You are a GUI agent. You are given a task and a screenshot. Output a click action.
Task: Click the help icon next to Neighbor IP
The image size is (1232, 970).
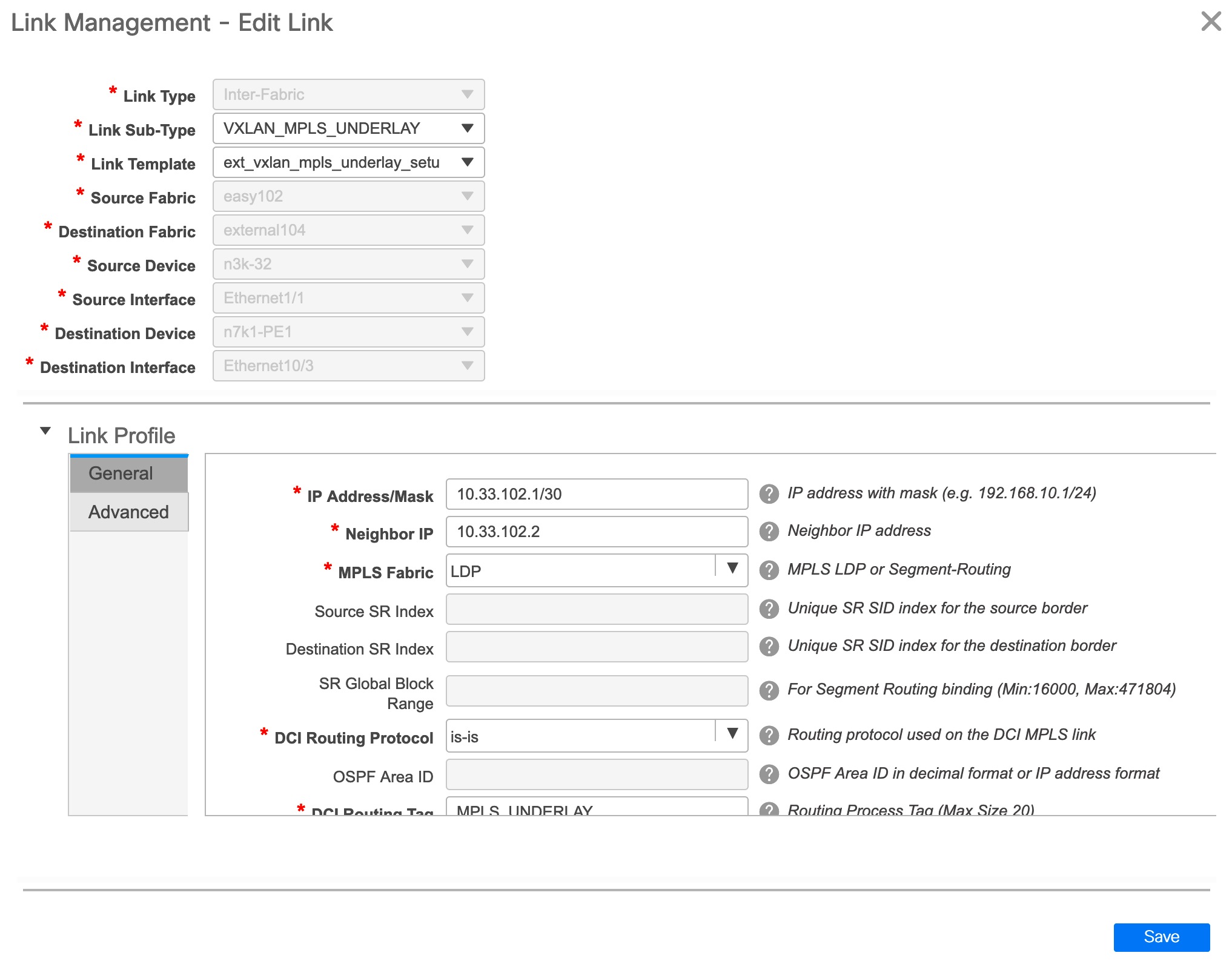click(769, 532)
